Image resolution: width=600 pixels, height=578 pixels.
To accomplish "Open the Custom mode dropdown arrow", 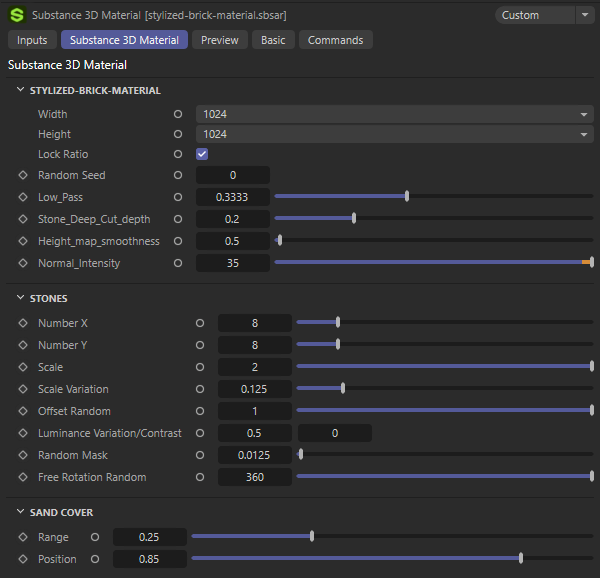I will [x=585, y=15].
